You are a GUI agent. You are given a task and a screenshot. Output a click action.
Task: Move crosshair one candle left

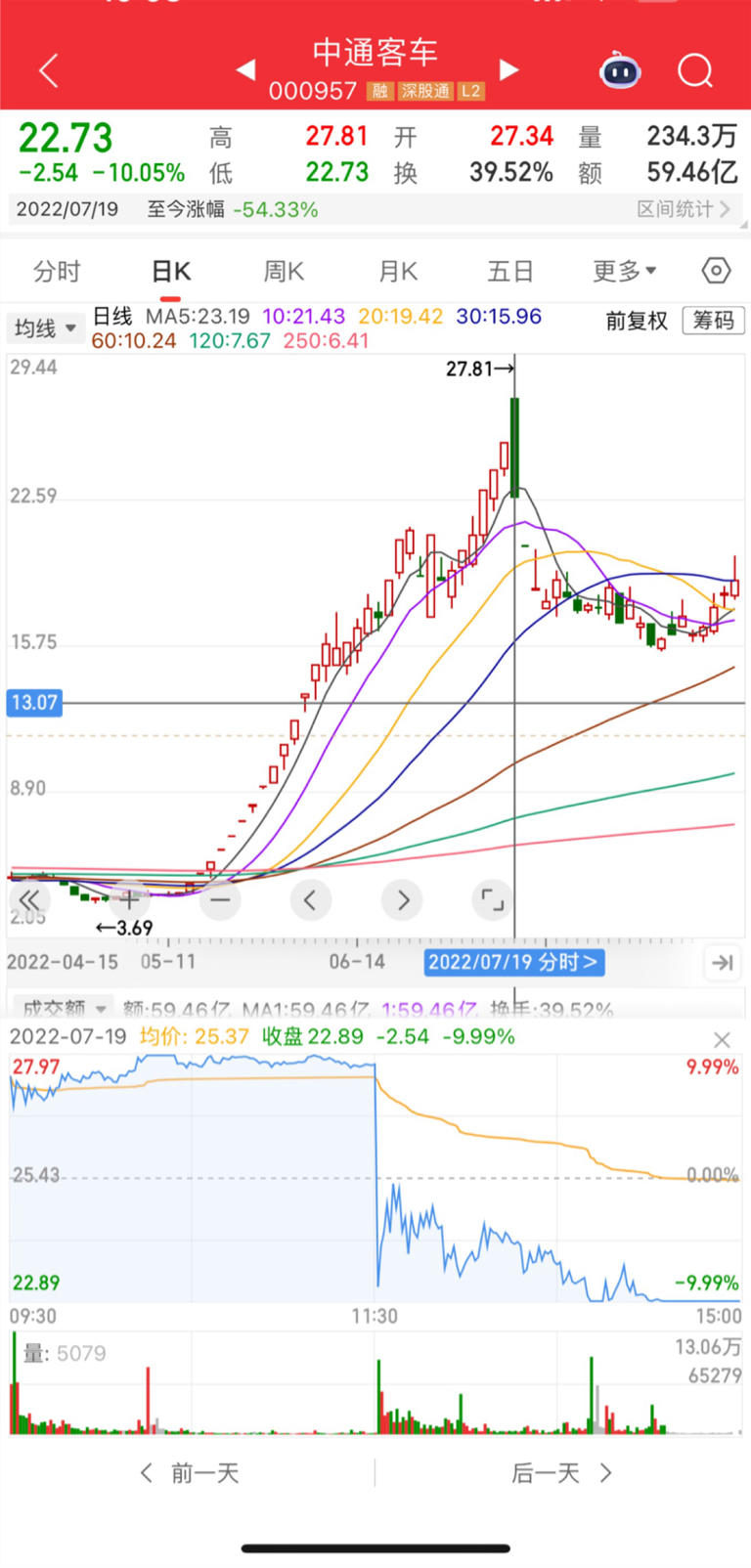point(310,900)
